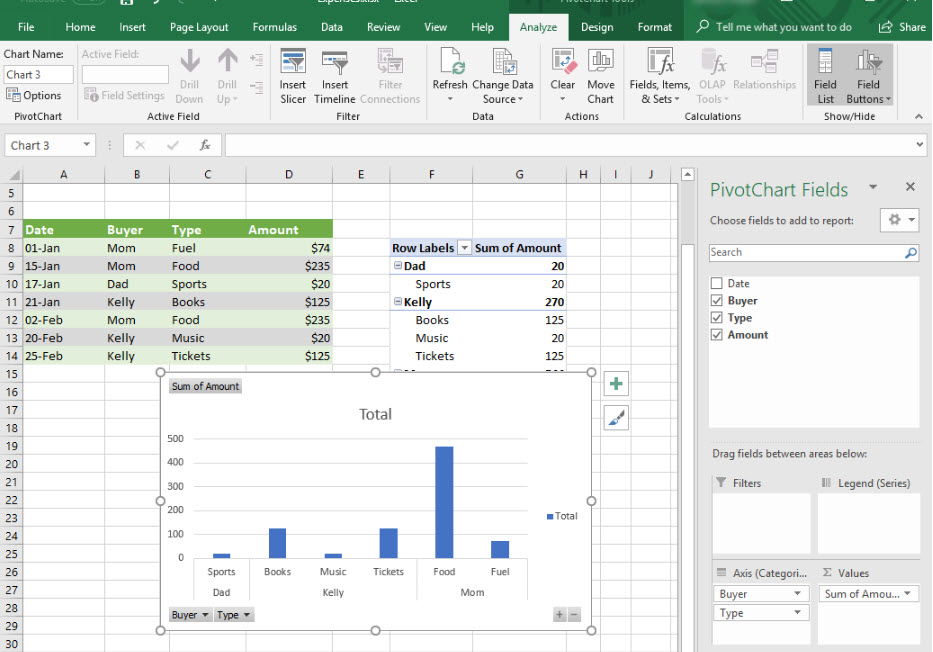933x652 pixels.
Task: Uncheck the Amount field checkbox
Action: point(716,335)
